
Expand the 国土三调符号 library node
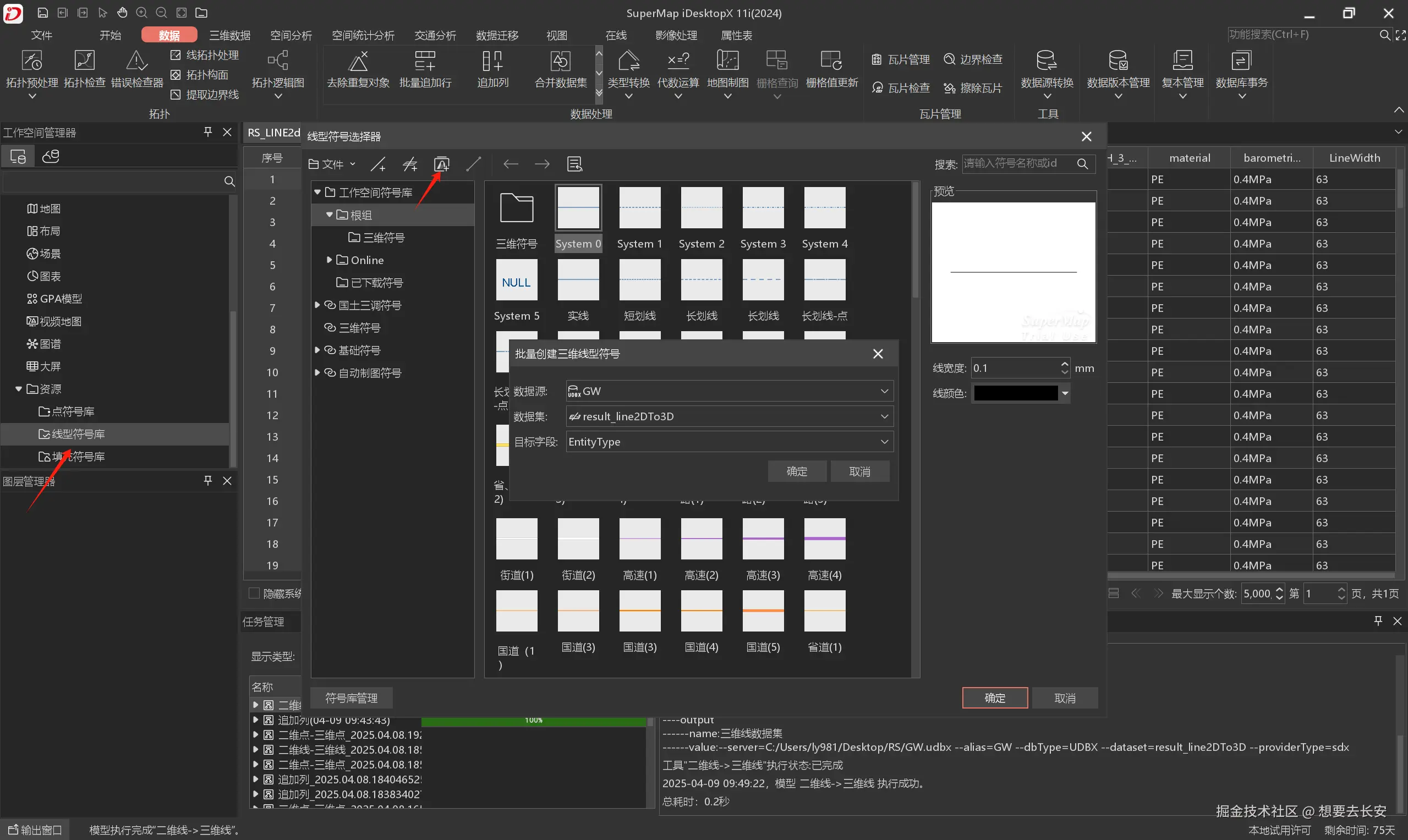pos(317,305)
